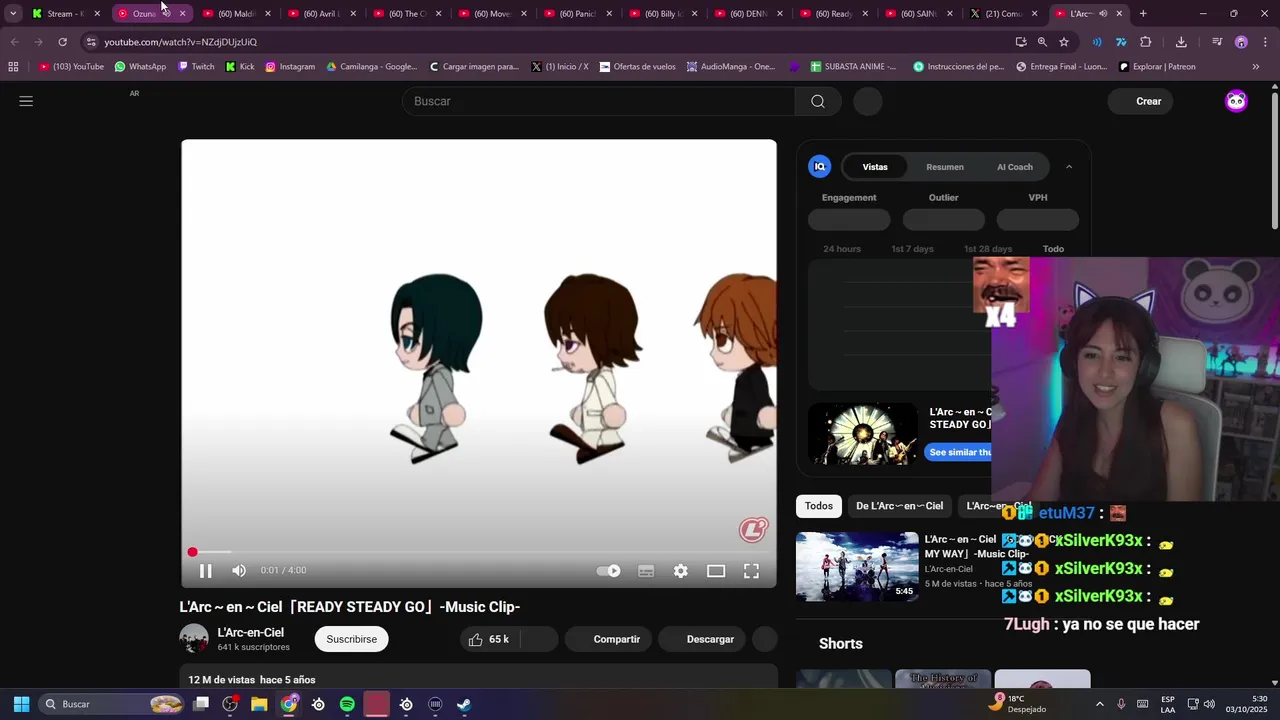Reload the page with the refresh button

pyautogui.click(x=62, y=42)
